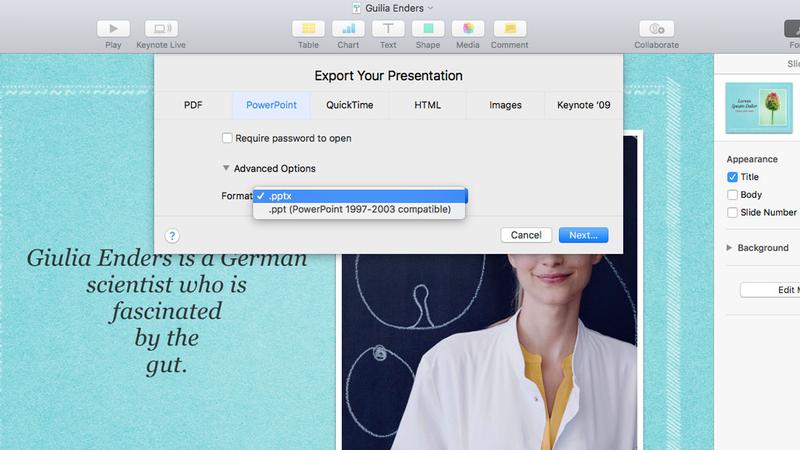Select the slide layout thumbnail in inspector

[759, 108]
